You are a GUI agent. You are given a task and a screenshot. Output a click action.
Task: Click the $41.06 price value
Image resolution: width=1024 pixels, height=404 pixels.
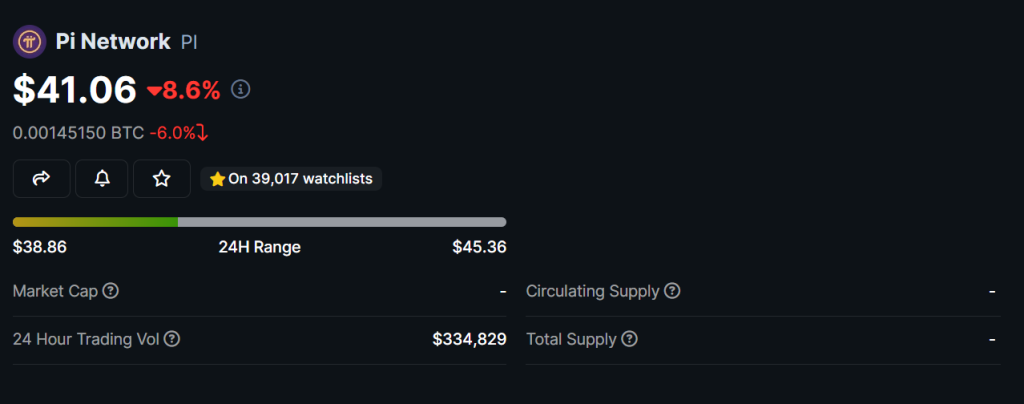75,89
